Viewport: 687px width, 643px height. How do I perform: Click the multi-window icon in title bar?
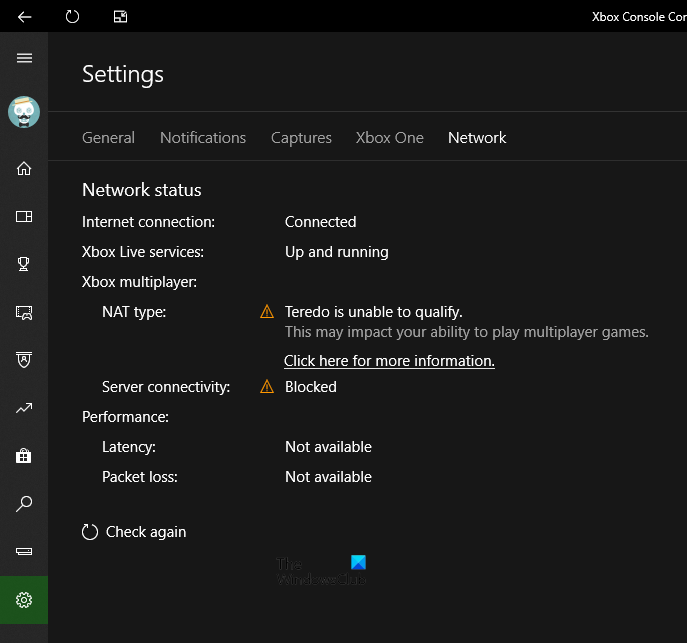point(120,17)
